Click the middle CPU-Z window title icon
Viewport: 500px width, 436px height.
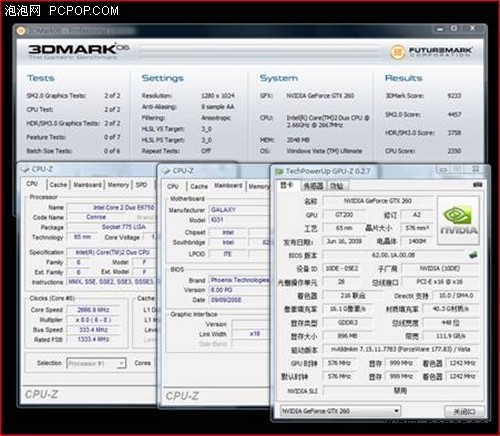(166, 171)
